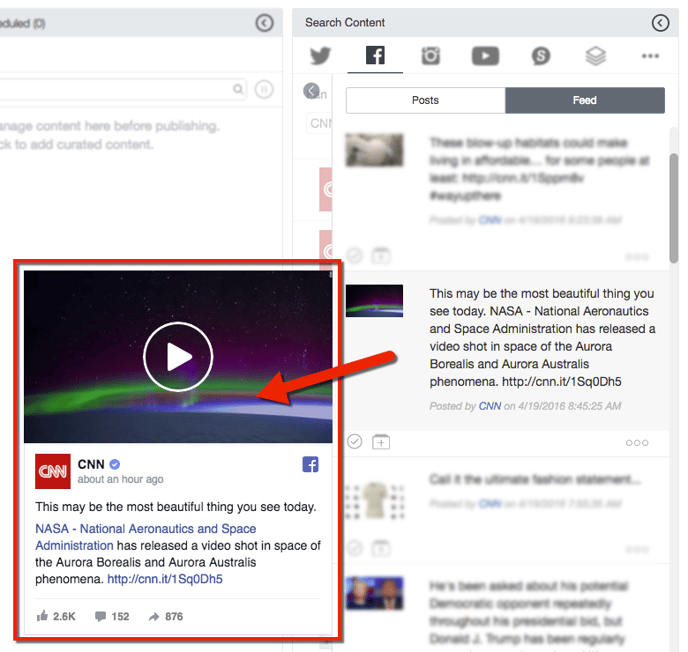
Task: Click the CNN verified badge
Action: pyautogui.click(x=115, y=464)
